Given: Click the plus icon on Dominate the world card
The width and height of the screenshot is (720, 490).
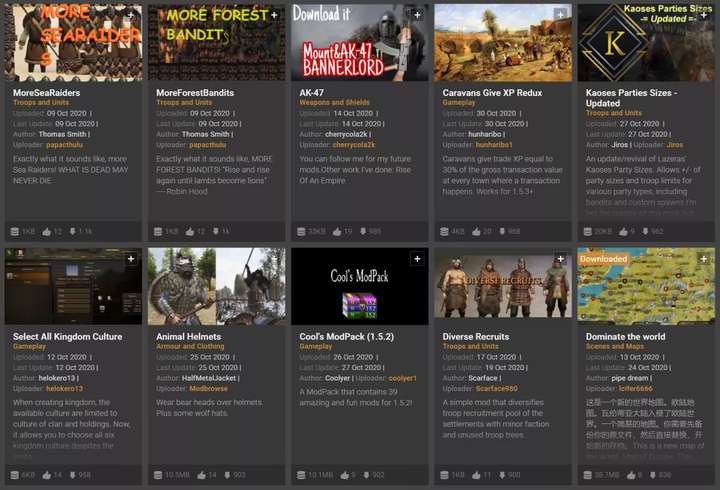Looking at the screenshot, I should [x=704, y=259].
